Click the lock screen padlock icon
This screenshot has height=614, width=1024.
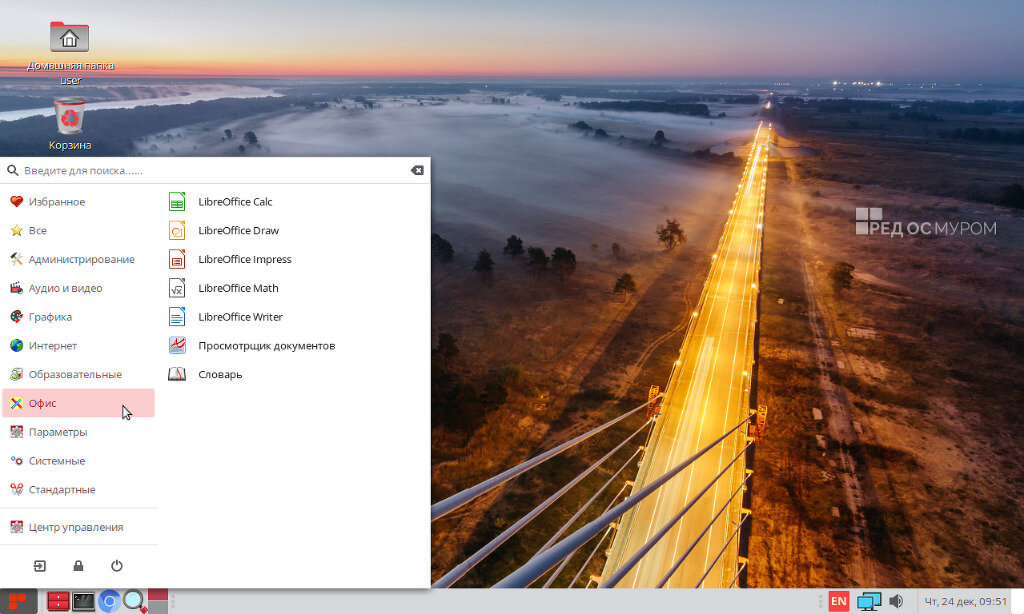coord(78,566)
